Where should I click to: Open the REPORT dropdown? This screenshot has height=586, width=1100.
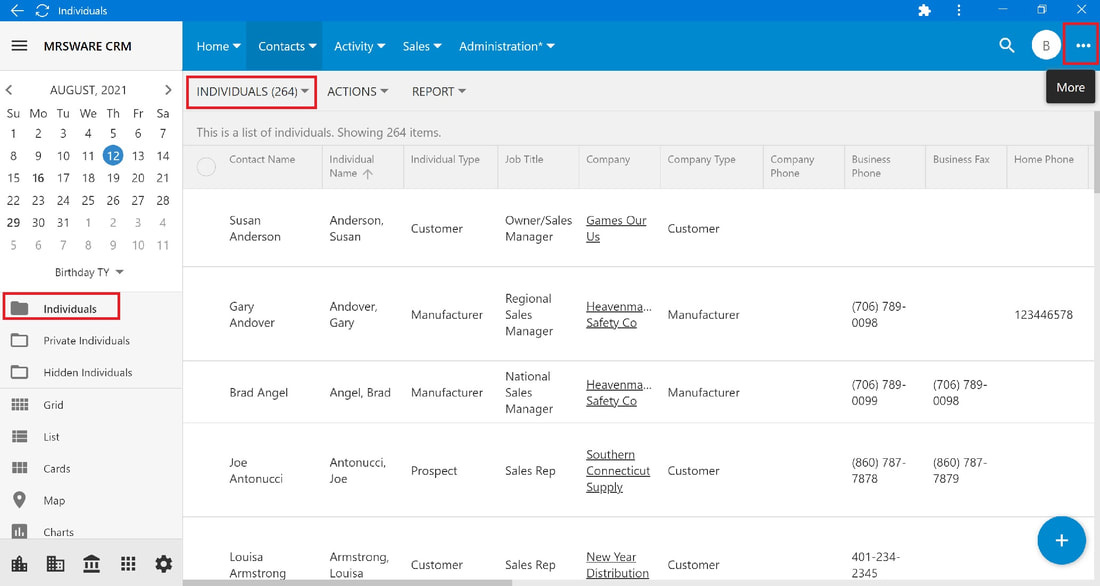click(x=438, y=92)
